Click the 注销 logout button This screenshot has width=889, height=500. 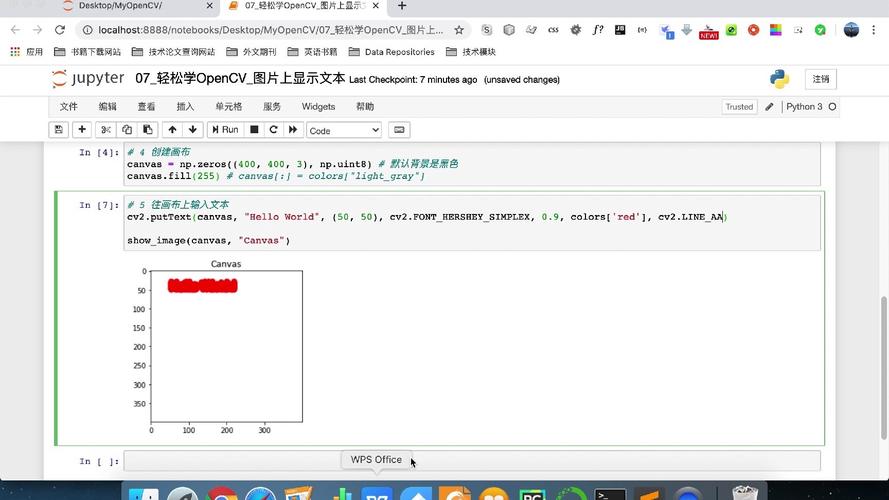tap(820, 79)
